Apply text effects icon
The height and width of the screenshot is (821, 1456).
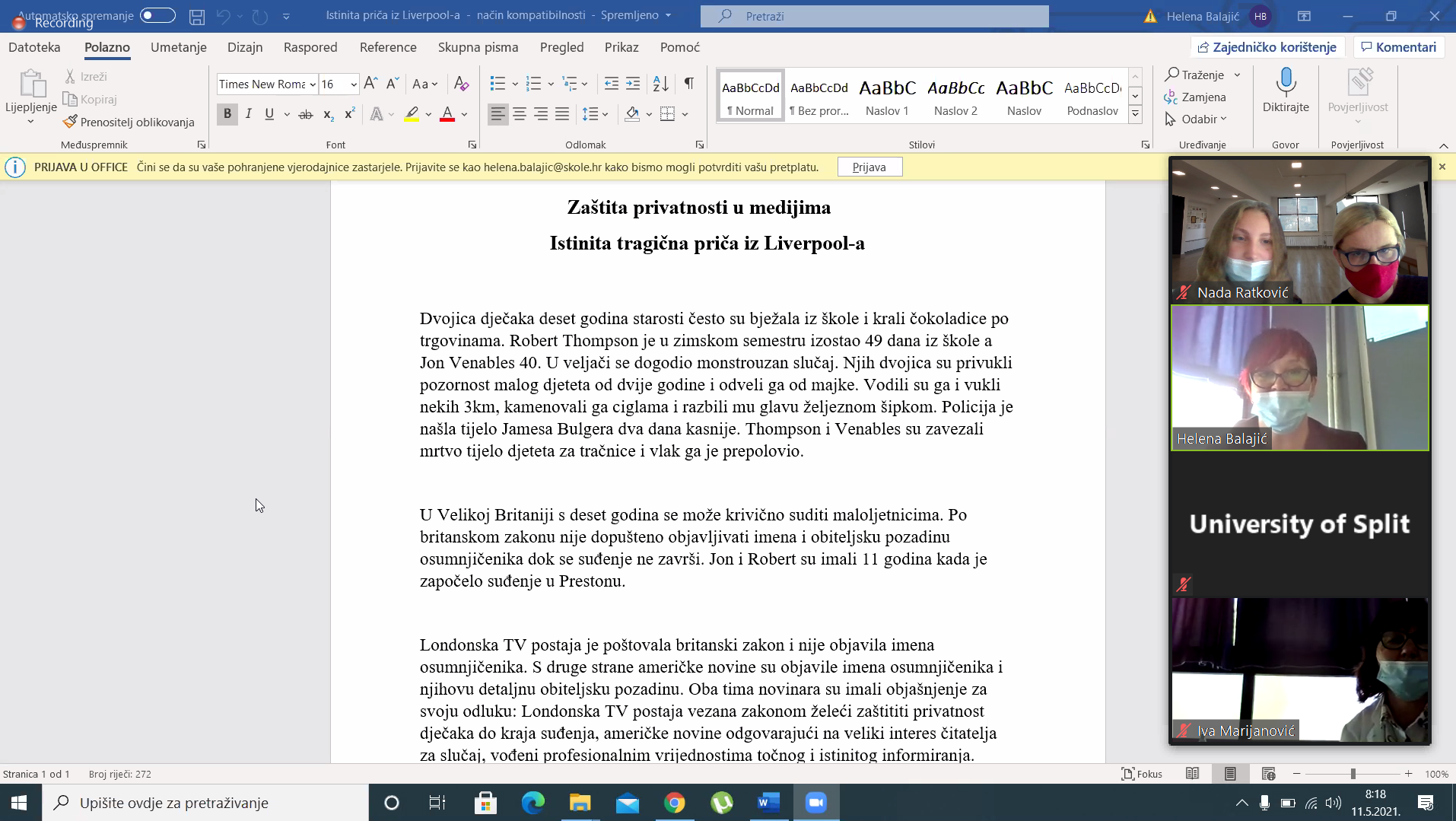click(x=377, y=114)
